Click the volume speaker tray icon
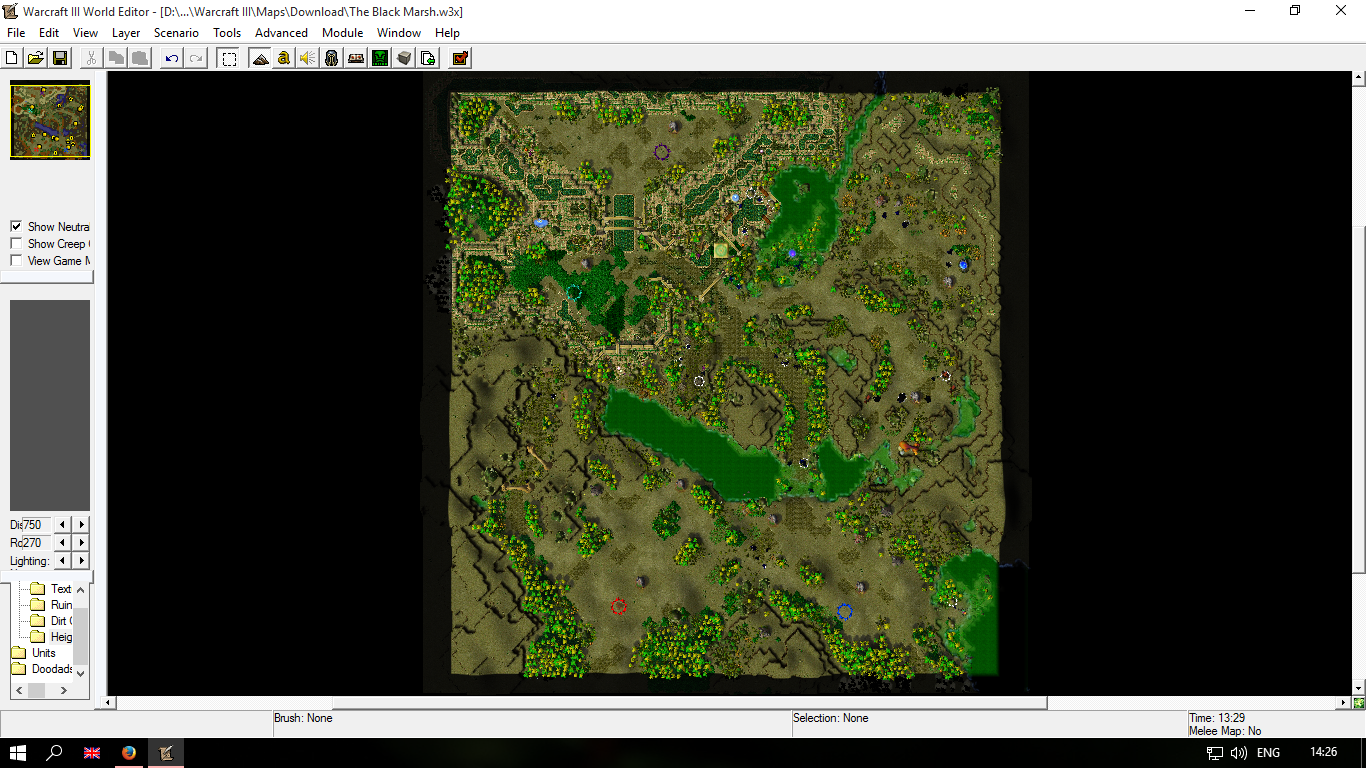The width and height of the screenshot is (1366, 768). pos(1239,753)
